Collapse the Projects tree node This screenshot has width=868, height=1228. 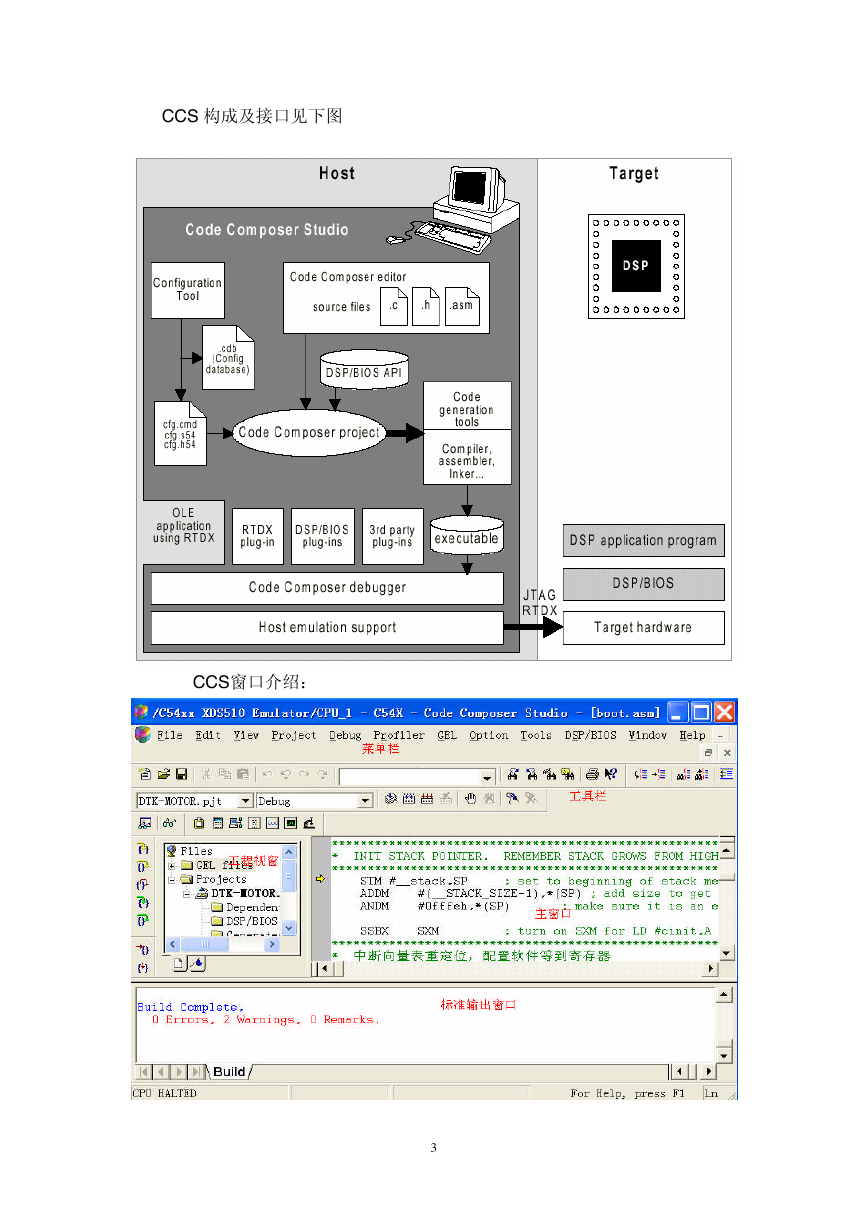coord(172,879)
